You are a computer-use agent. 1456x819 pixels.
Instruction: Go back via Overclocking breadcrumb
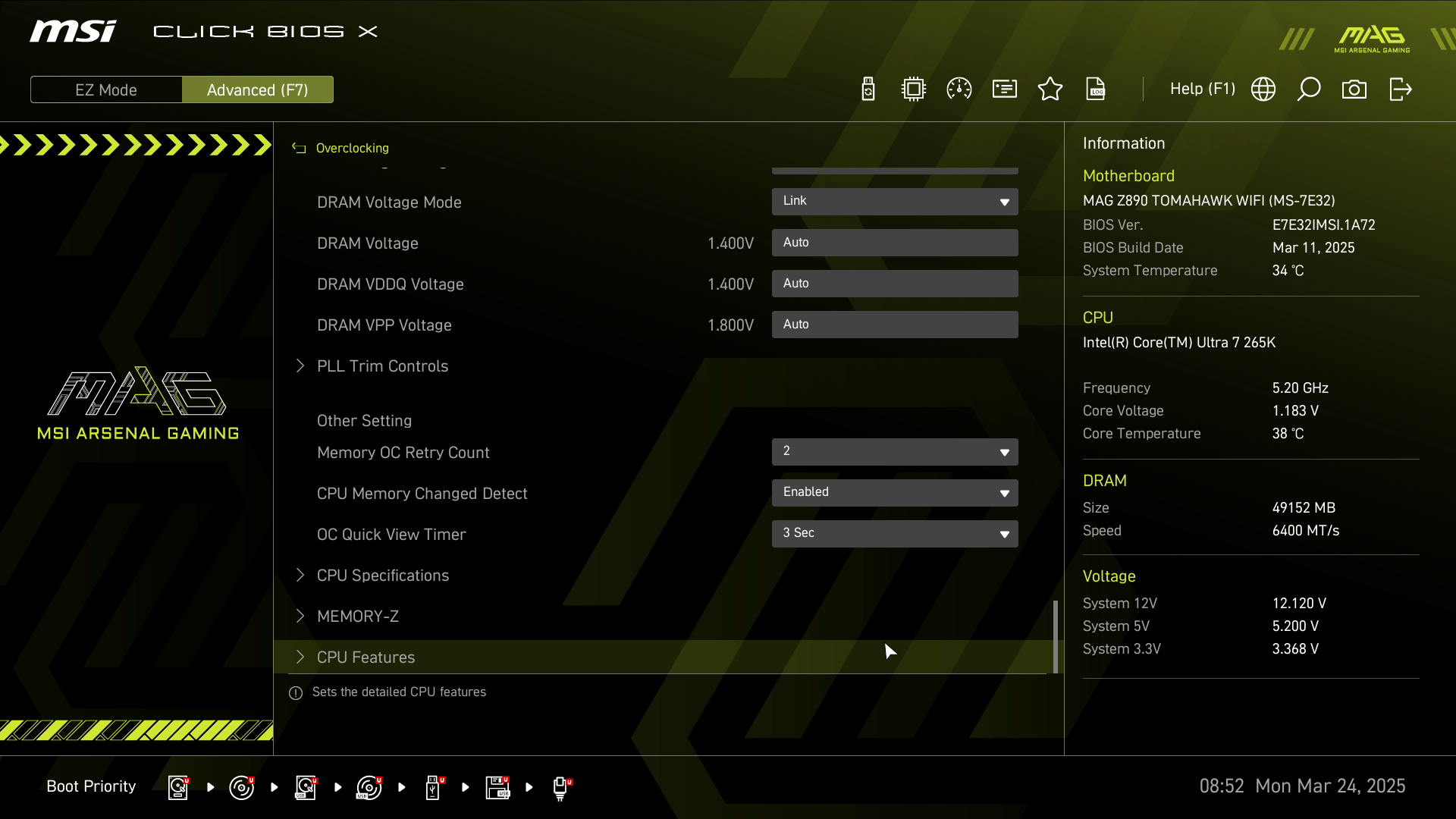point(351,148)
